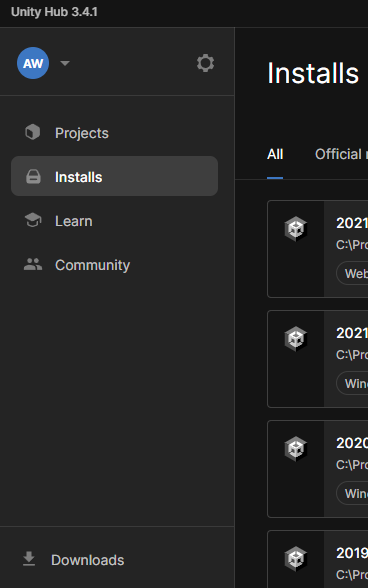
Task: Click the Downloads arrow icon
Action: [29, 559]
